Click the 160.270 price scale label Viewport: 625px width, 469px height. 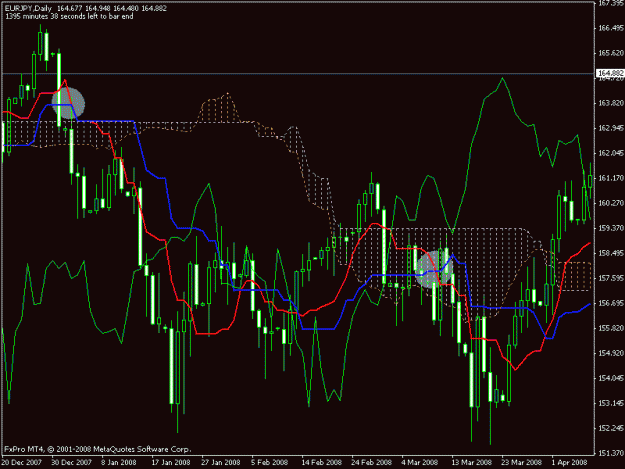tap(611, 203)
